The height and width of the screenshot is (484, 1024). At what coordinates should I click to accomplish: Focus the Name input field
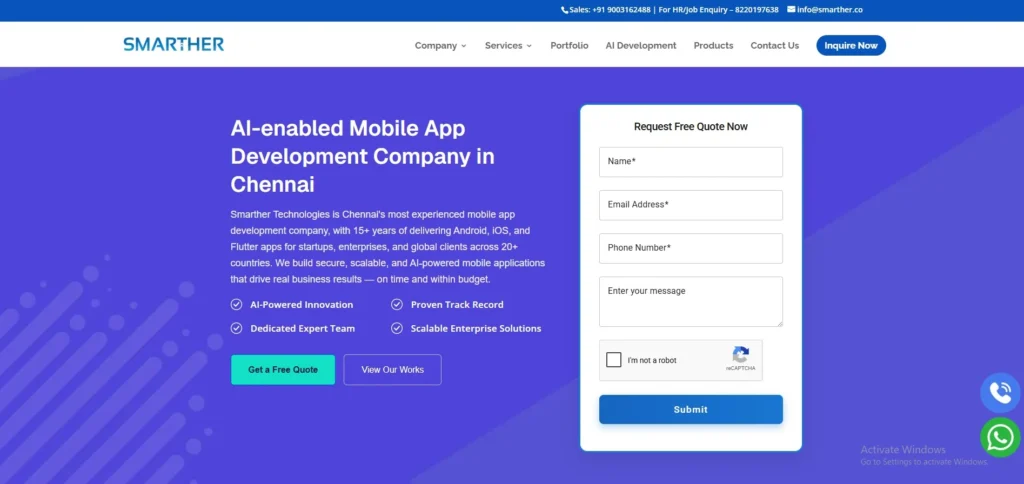[x=690, y=162]
